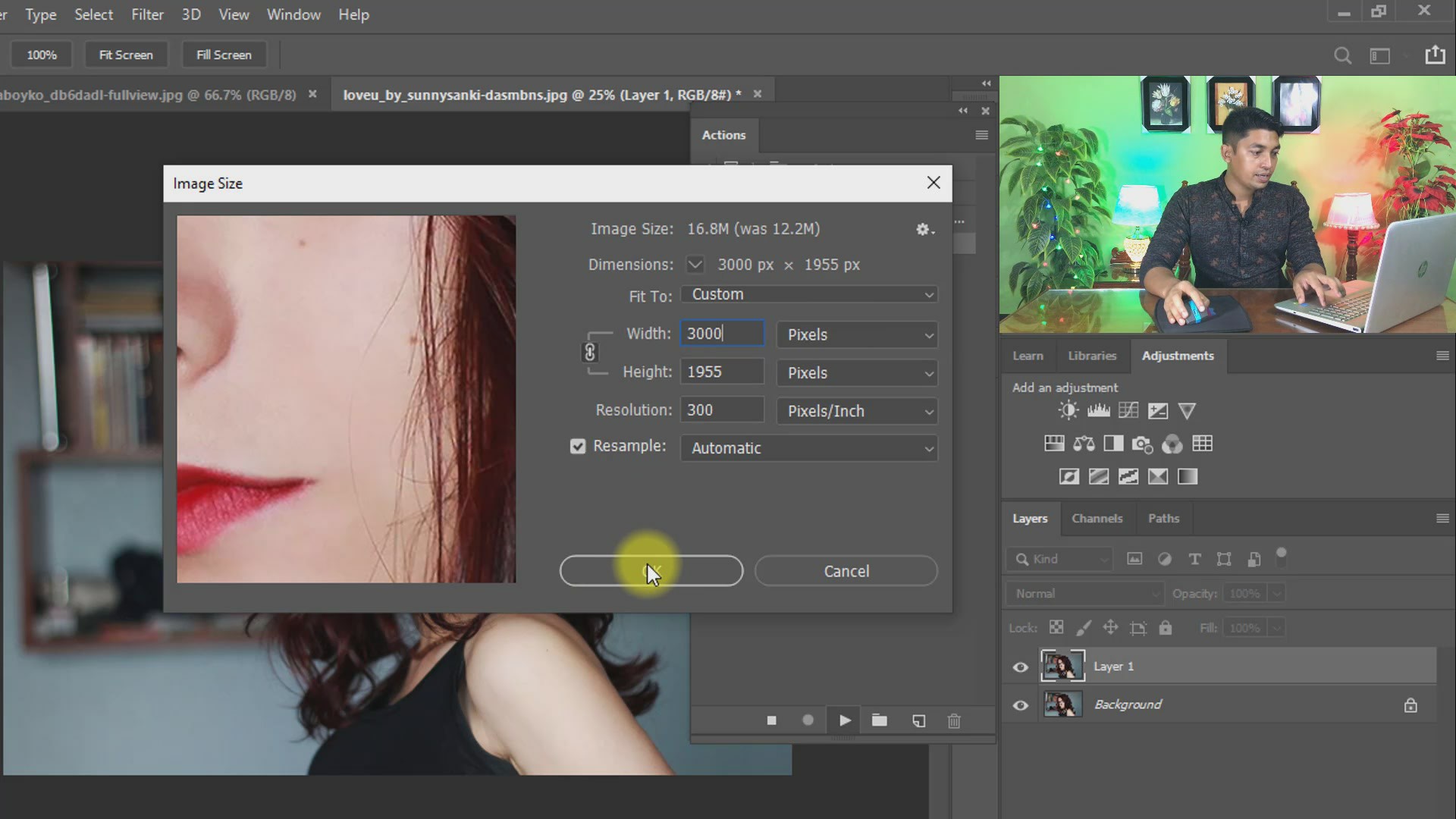Click the Brightness/Contrast adjustment icon
Viewport: 1456px width, 819px height.
click(1068, 411)
